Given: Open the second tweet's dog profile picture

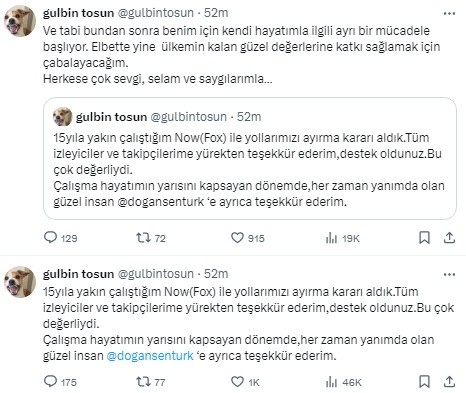Looking at the screenshot, I should click(x=20, y=282).
